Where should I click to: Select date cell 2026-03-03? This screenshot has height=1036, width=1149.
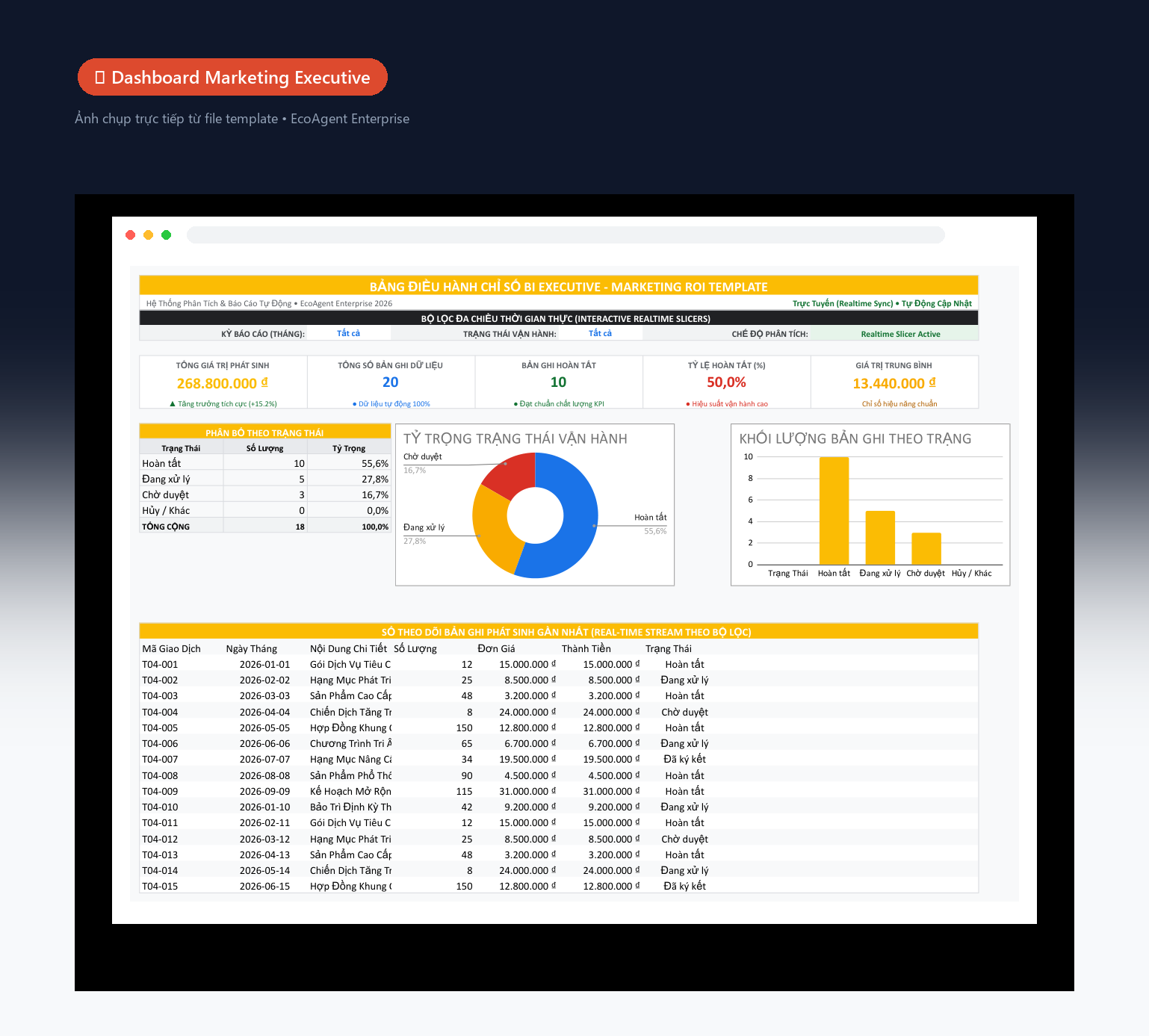pyautogui.click(x=264, y=695)
